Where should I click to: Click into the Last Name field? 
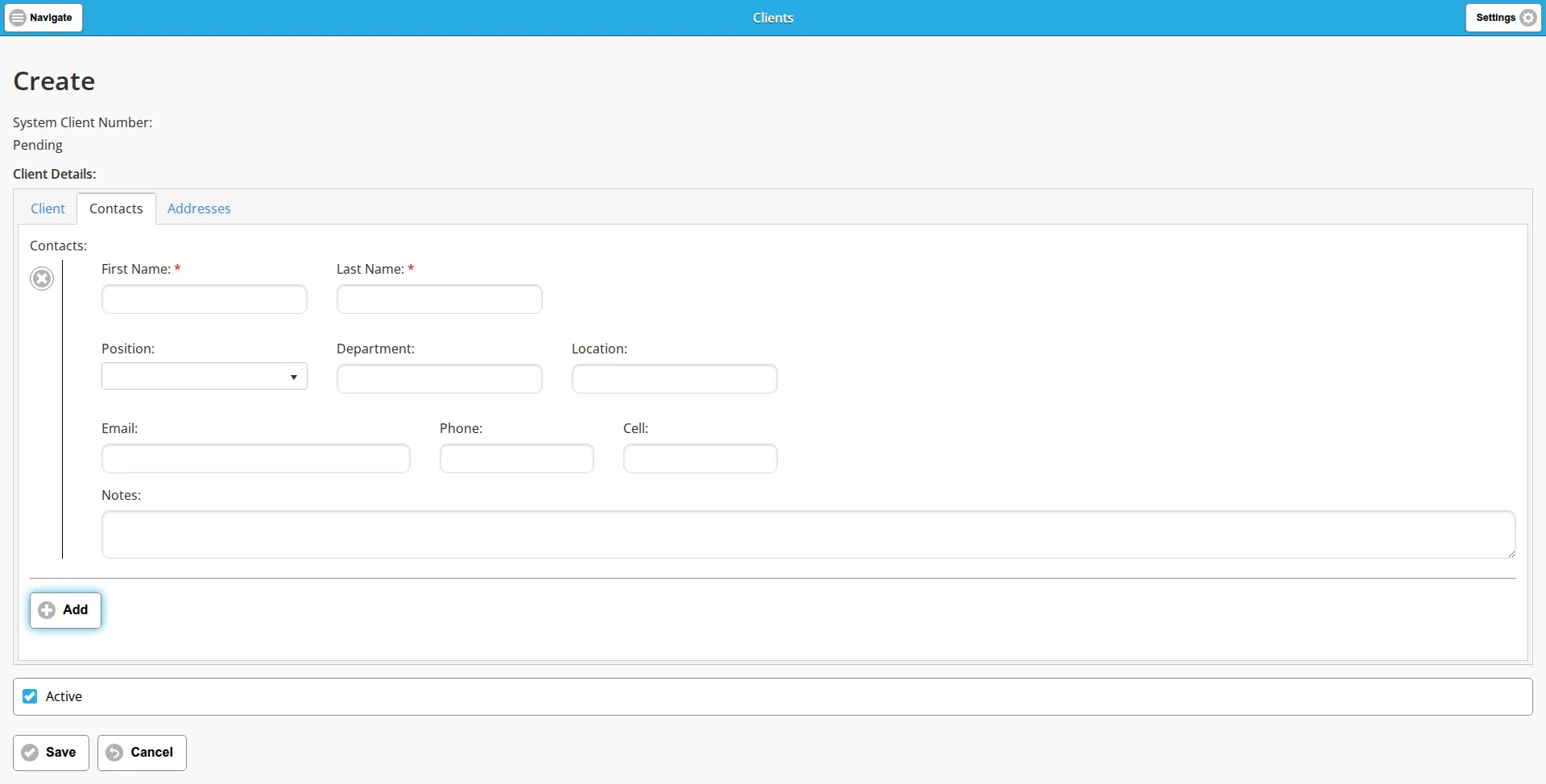point(440,299)
